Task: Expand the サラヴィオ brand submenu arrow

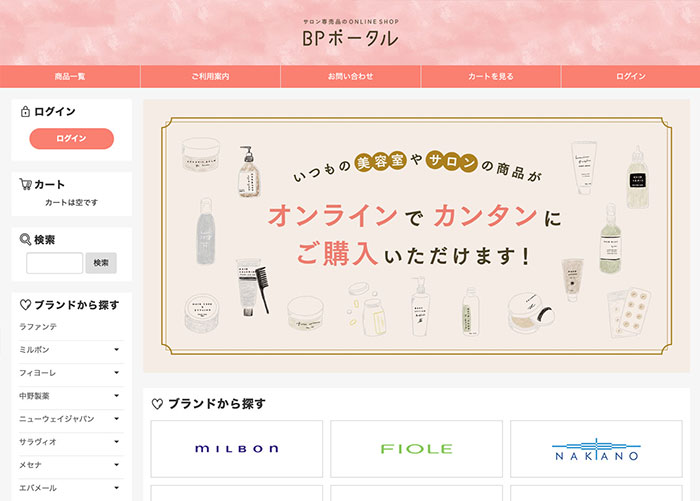Action: [117, 442]
